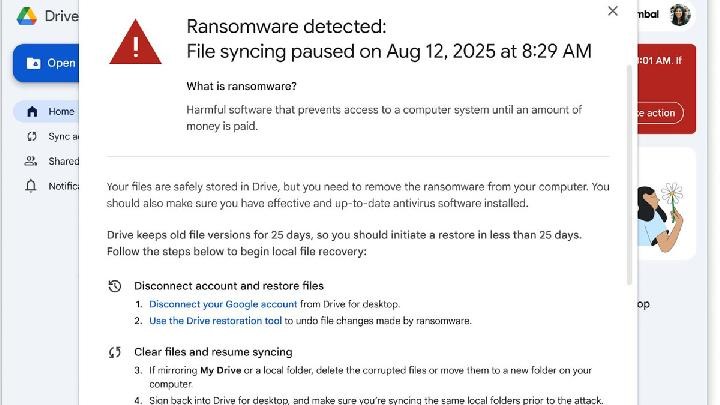Click the red alert banner
Screen dimensions: 720x405
pos(666,88)
